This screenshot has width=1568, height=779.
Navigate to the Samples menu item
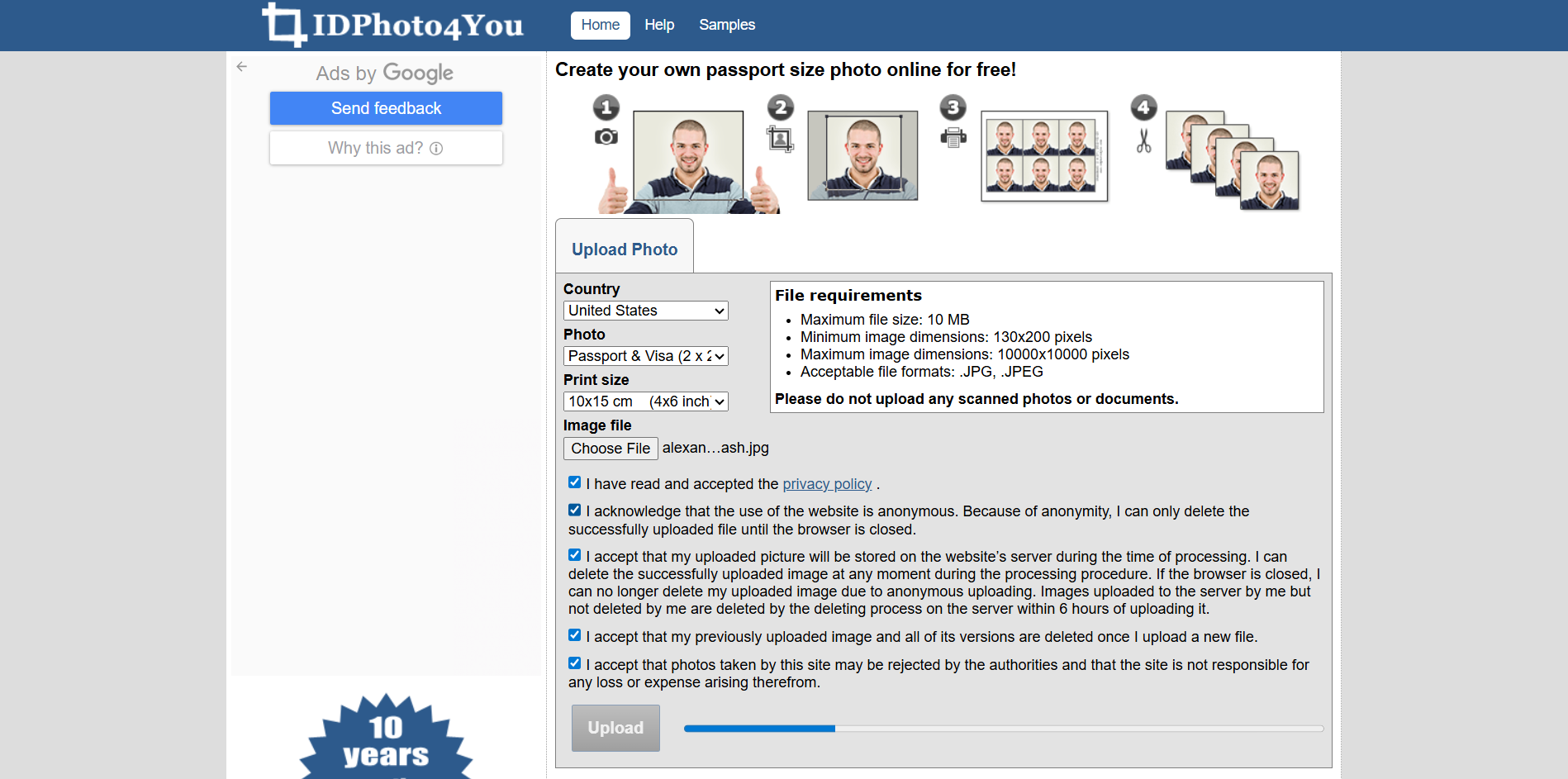click(x=726, y=25)
